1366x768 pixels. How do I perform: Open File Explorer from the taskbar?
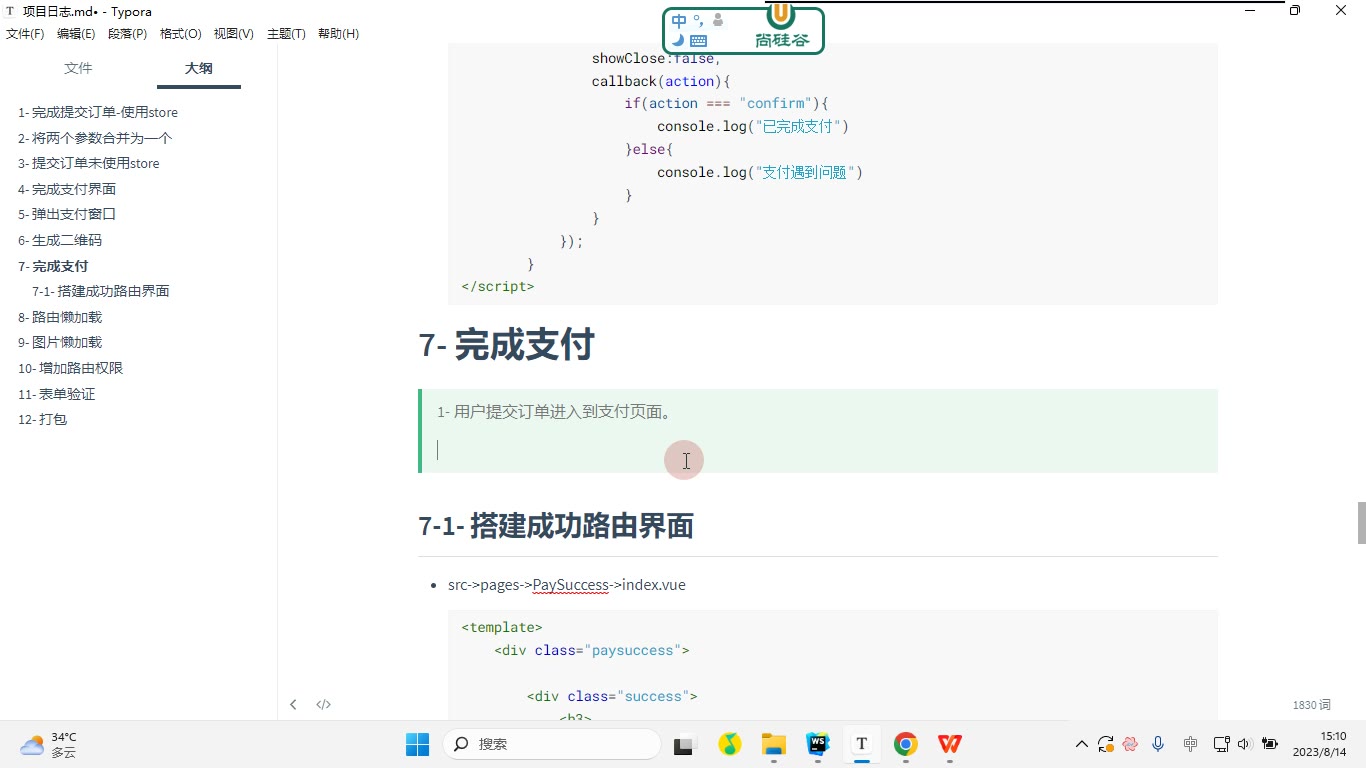[774, 744]
